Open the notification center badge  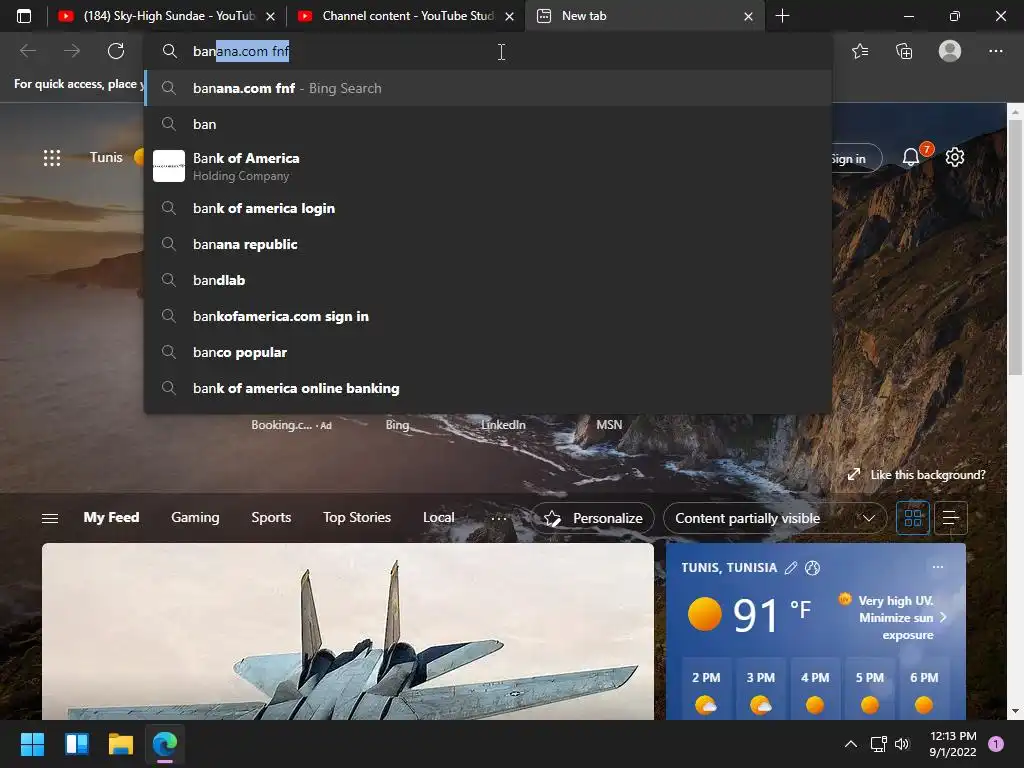(996, 744)
